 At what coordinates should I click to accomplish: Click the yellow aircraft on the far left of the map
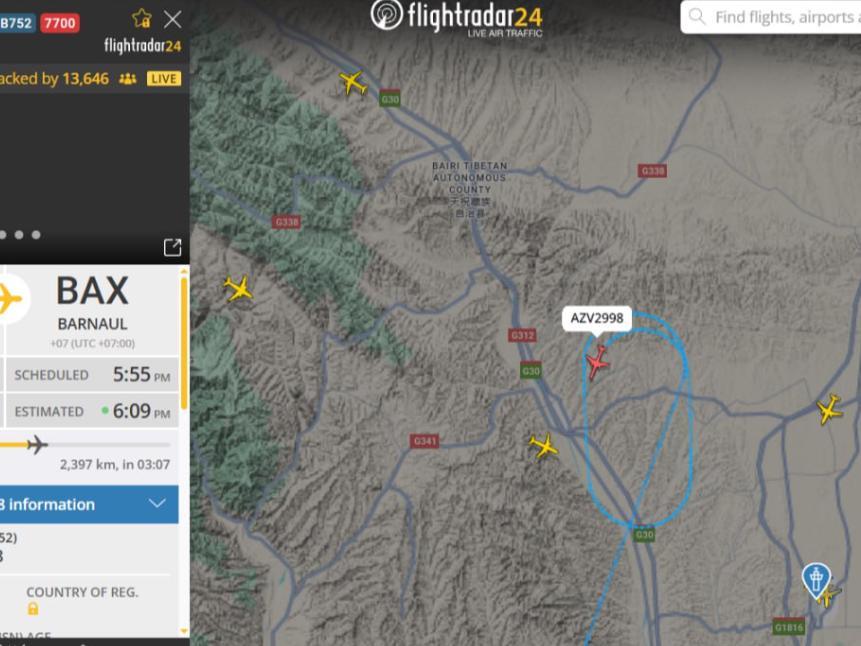pyautogui.click(x=238, y=288)
